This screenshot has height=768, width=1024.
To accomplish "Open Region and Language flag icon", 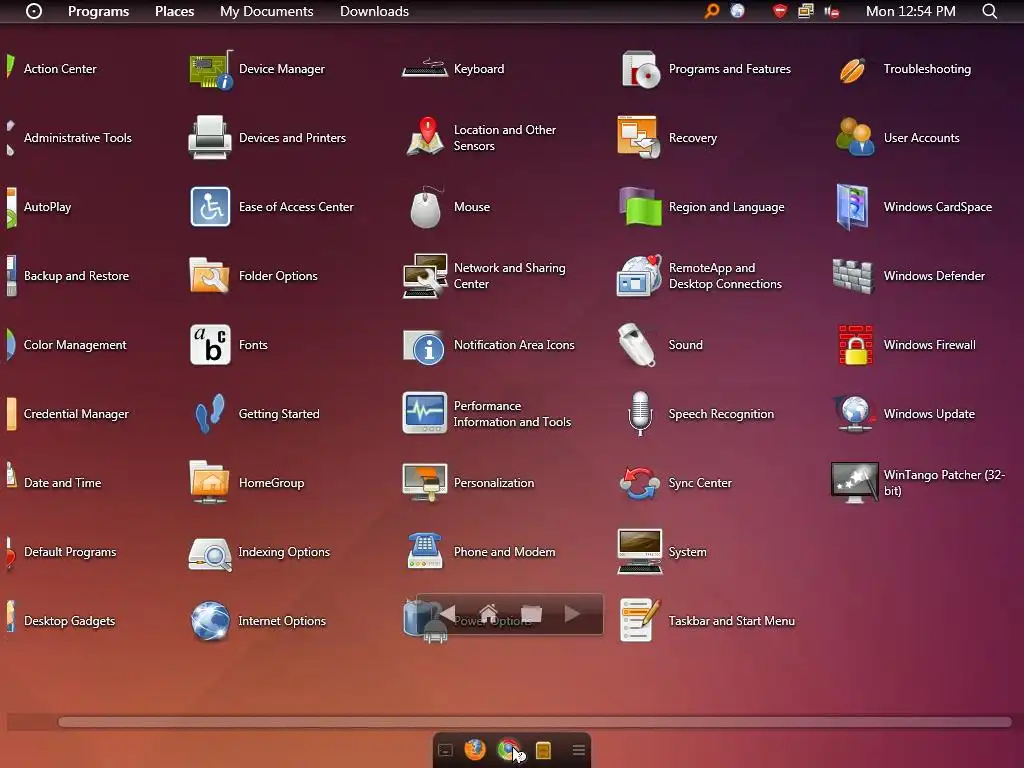I will (640, 207).
